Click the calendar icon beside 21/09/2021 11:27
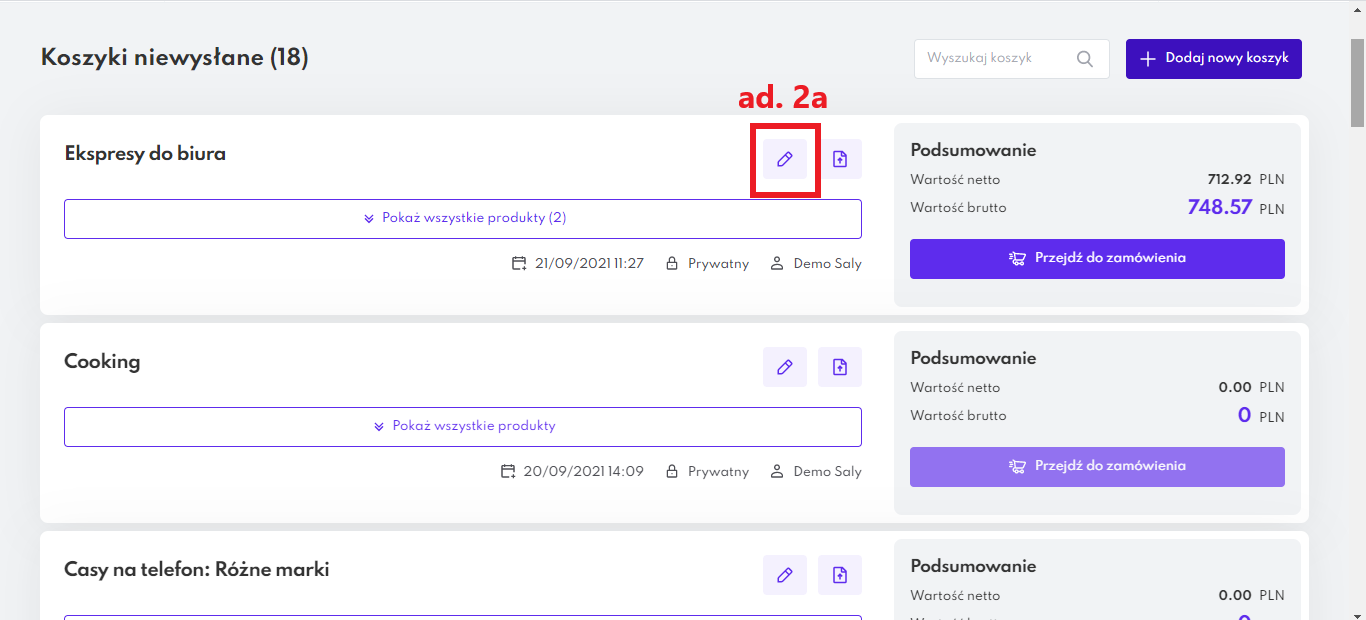The width and height of the screenshot is (1366, 620). 519,264
